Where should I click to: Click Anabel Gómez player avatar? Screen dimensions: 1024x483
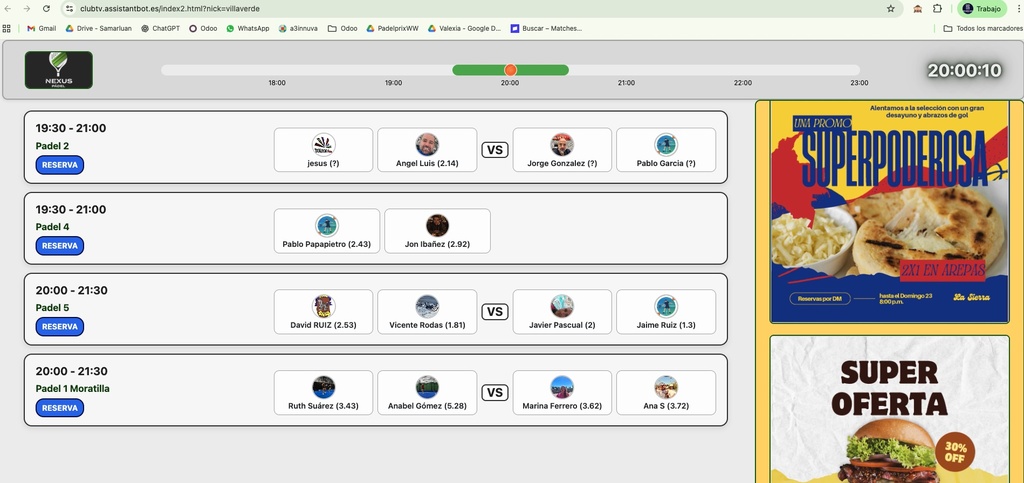(427, 387)
